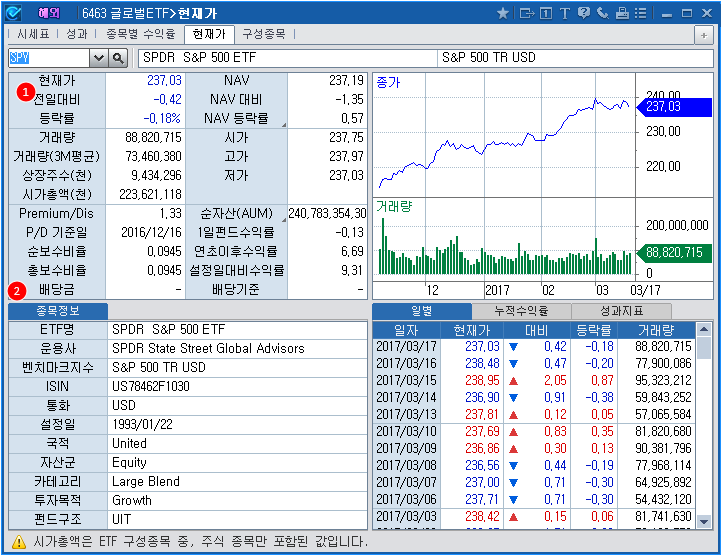722x556 pixels.
Task: Click the numbered screen '1' icon
Action: 546,13
